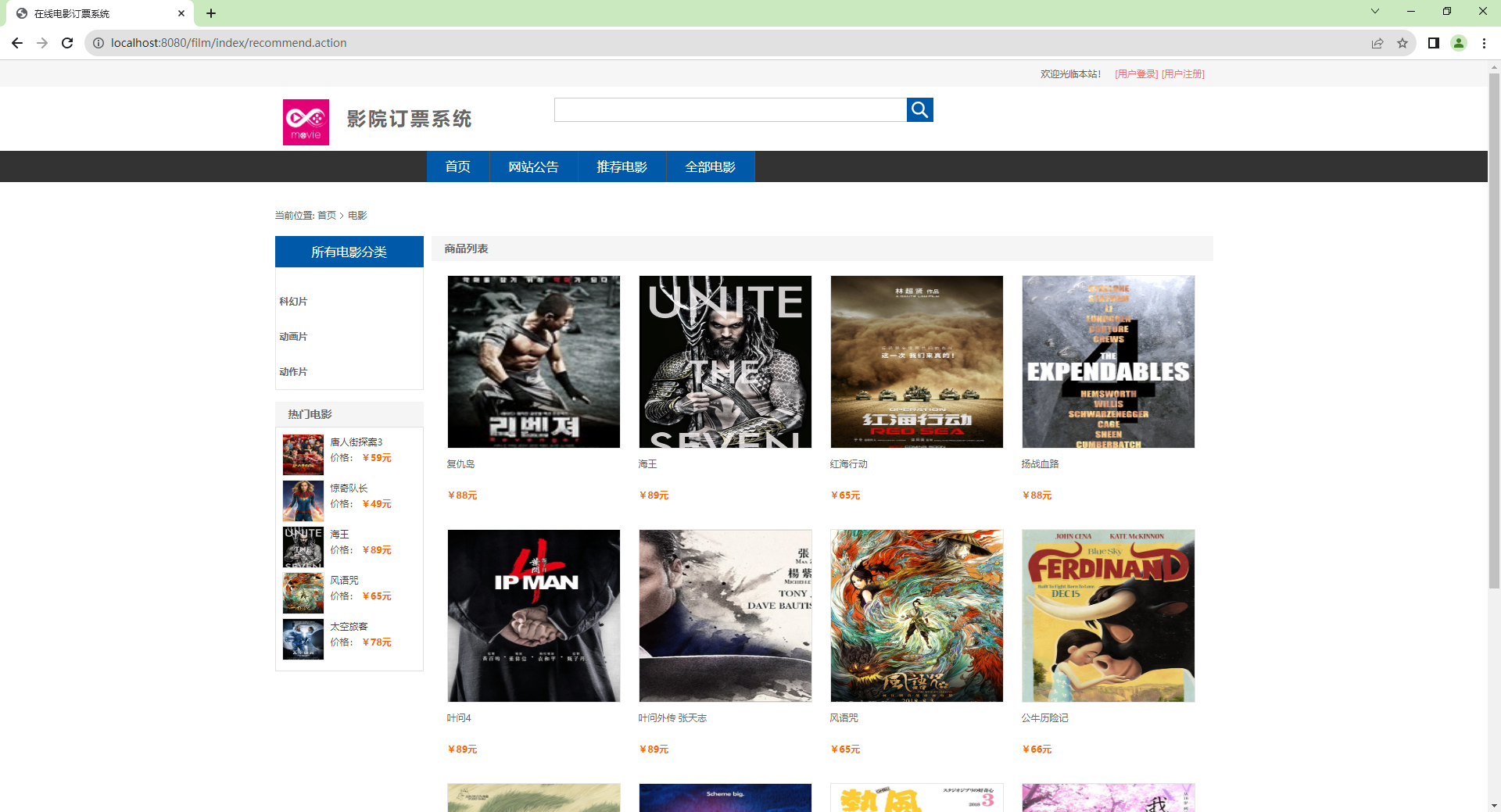The image size is (1501, 812).
Task: Select the 动作片 category
Action: coord(293,372)
